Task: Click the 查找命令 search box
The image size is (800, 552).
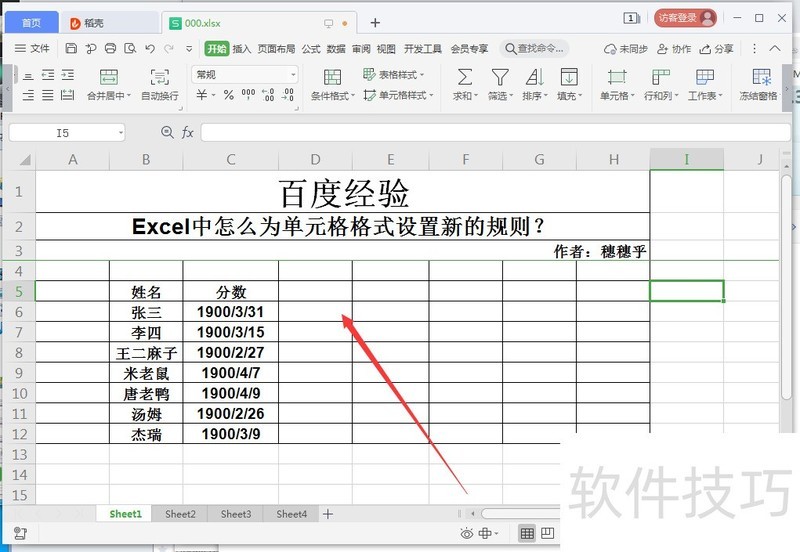Action: coord(534,48)
